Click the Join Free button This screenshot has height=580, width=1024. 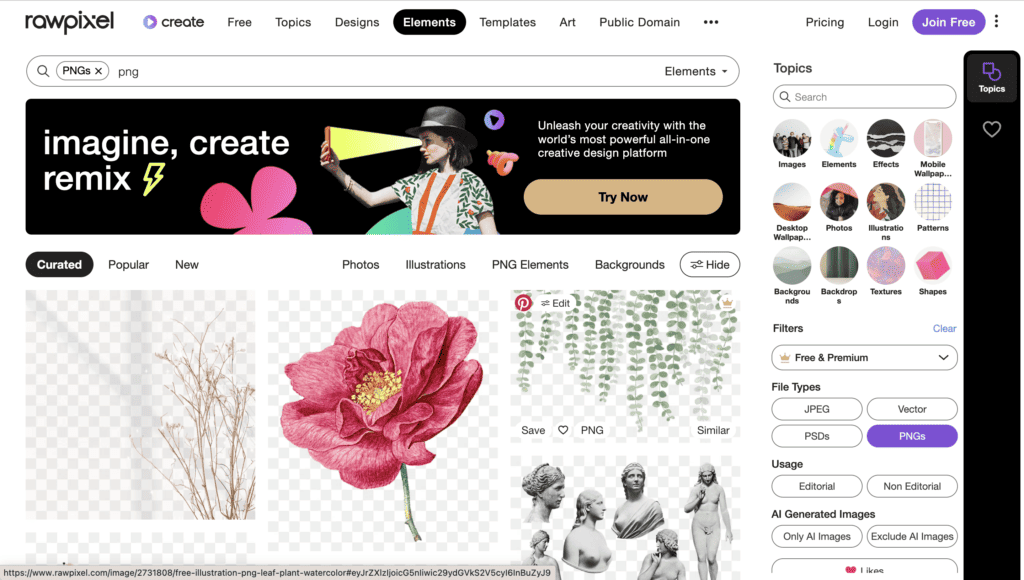point(948,22)
